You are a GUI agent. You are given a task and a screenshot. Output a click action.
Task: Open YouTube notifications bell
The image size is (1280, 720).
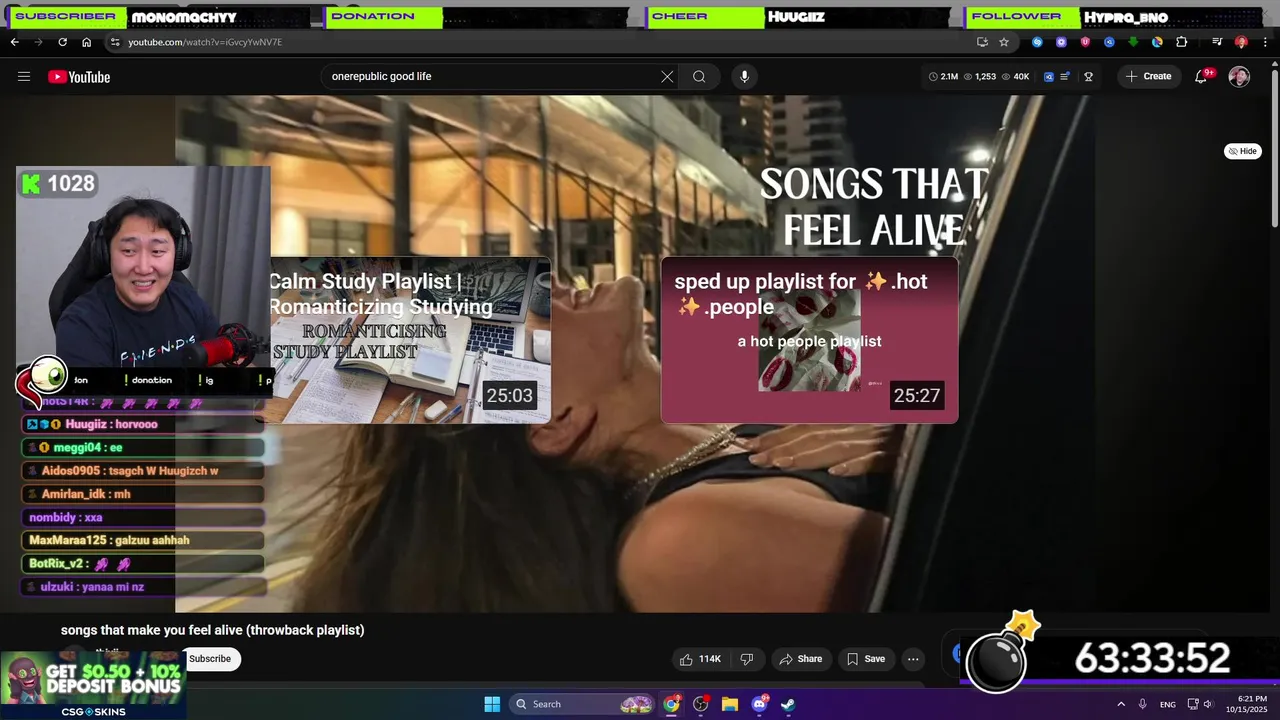(1202, 77)
